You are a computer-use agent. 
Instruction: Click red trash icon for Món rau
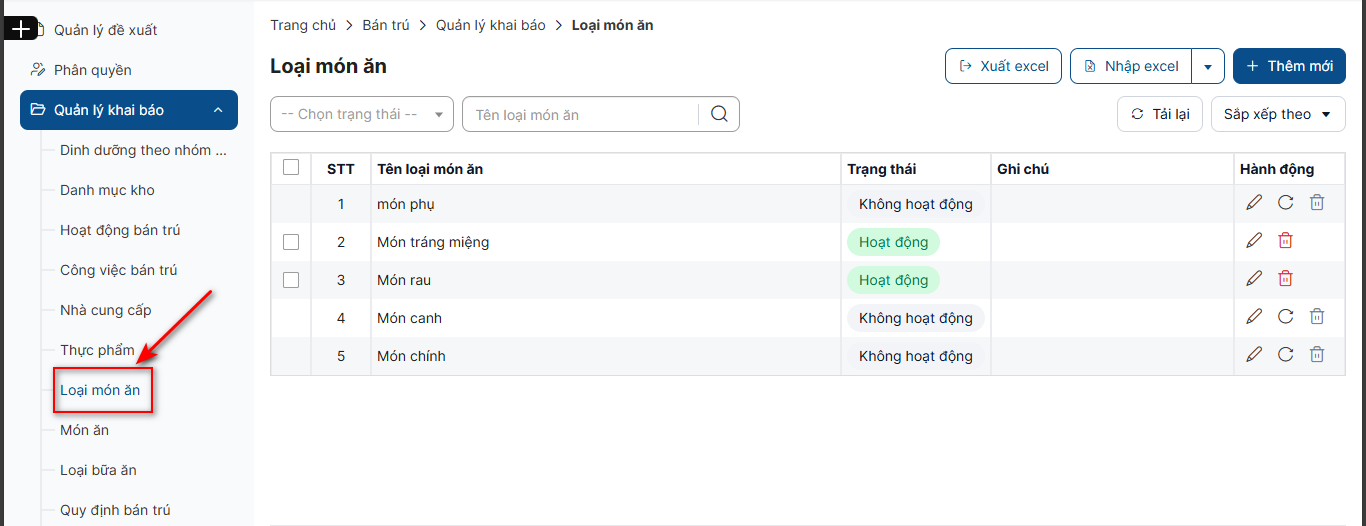(1286, 279)
